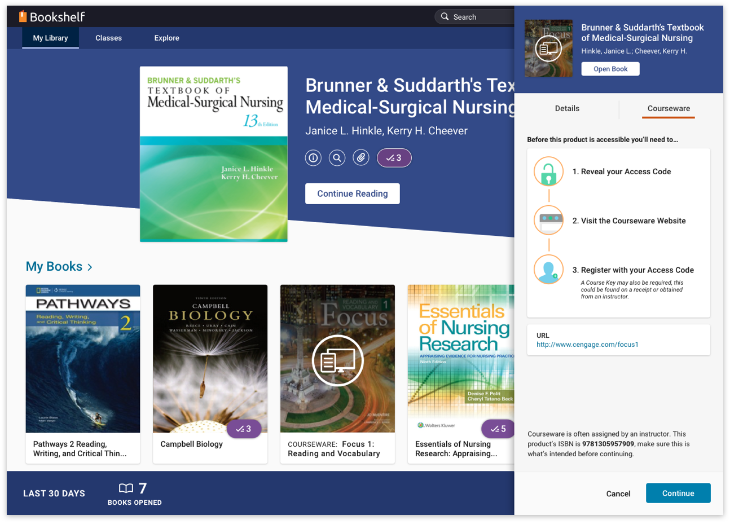
Task: Click the 'LAST 30 DAYS' label
Action: [x=54, y=494]
